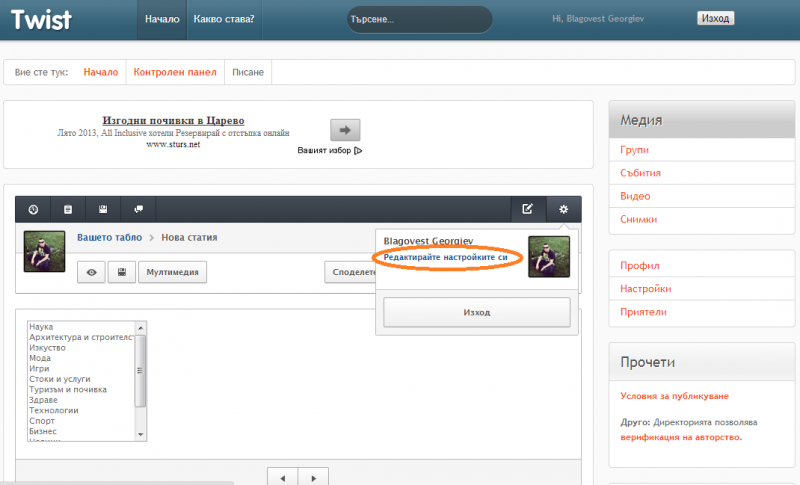800x485 pixels.
Task: Open the comments icon in dark toolbar
Action: (x=138, y=209)
